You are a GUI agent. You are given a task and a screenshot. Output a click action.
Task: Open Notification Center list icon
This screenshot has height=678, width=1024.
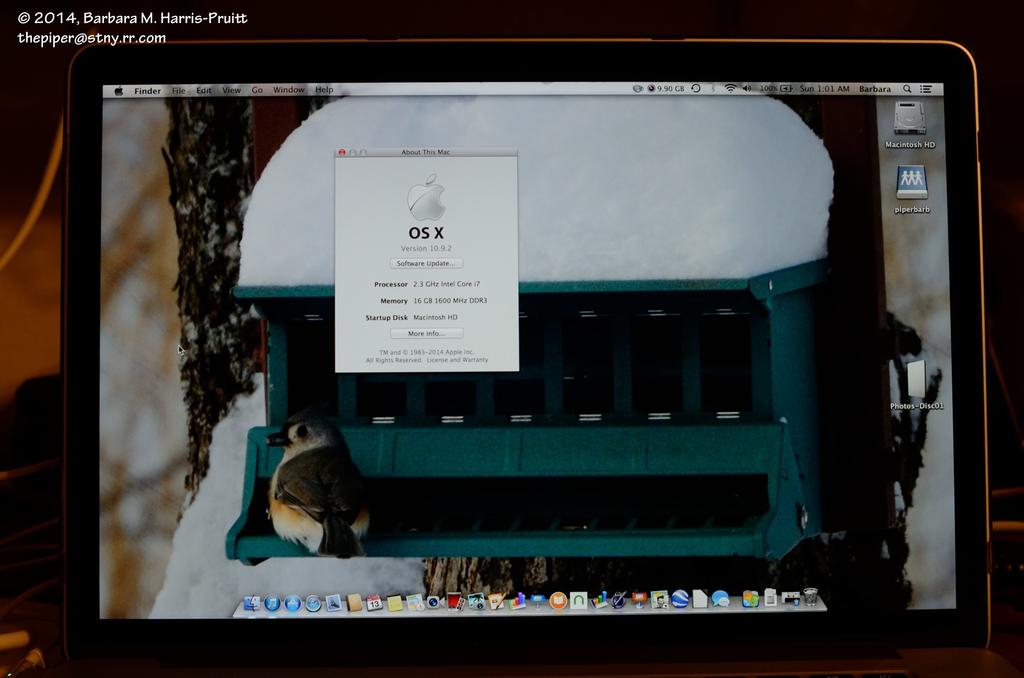(926, 89)
